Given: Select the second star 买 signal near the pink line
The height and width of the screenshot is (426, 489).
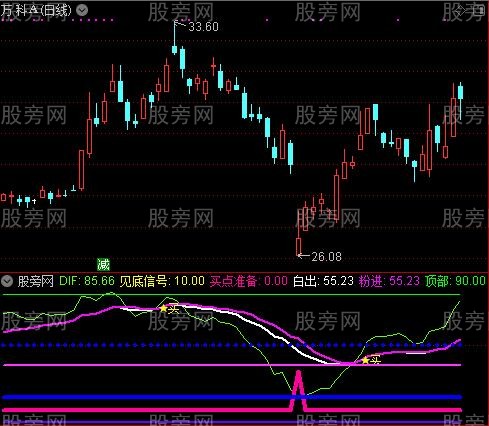Looking at the screenshot, I should pos(371,360).
